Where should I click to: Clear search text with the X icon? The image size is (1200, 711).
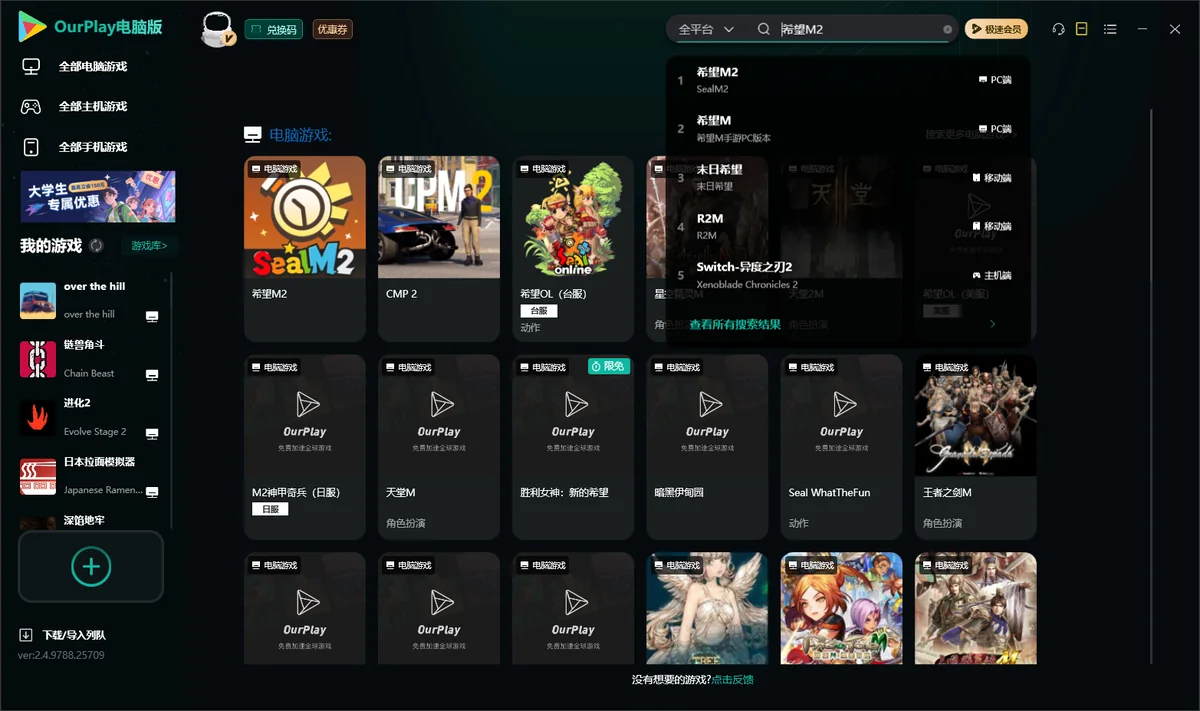(x=948, y=30)
